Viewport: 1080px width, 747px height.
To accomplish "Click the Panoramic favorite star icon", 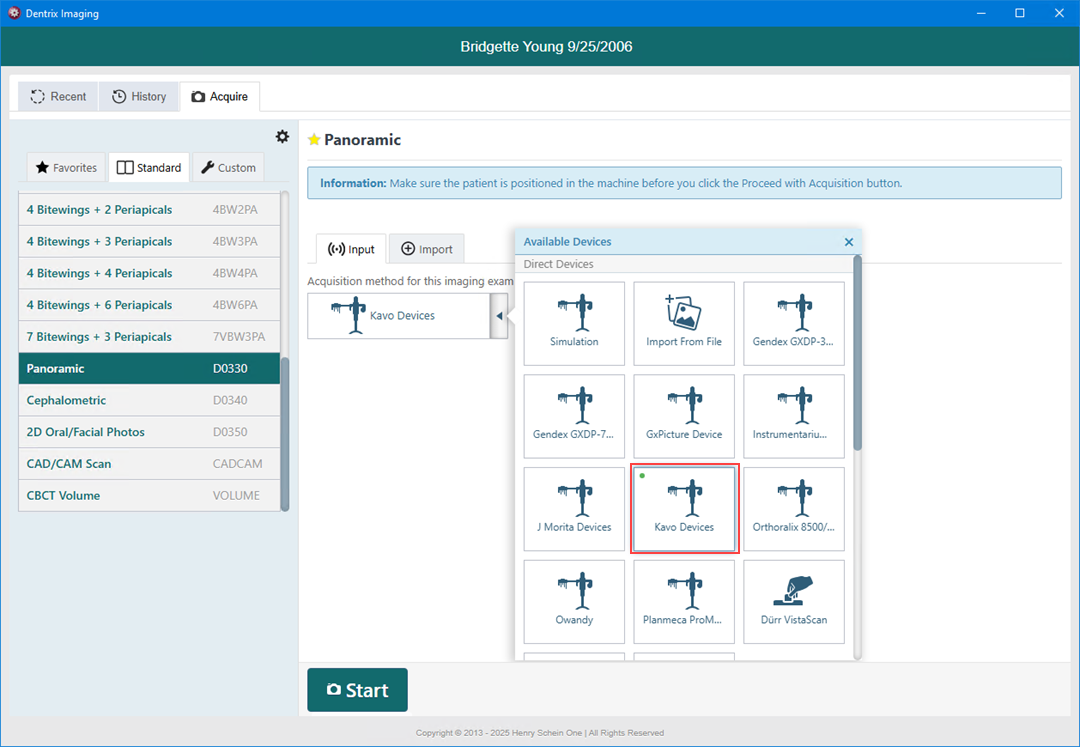I will (x=314, y=140).
